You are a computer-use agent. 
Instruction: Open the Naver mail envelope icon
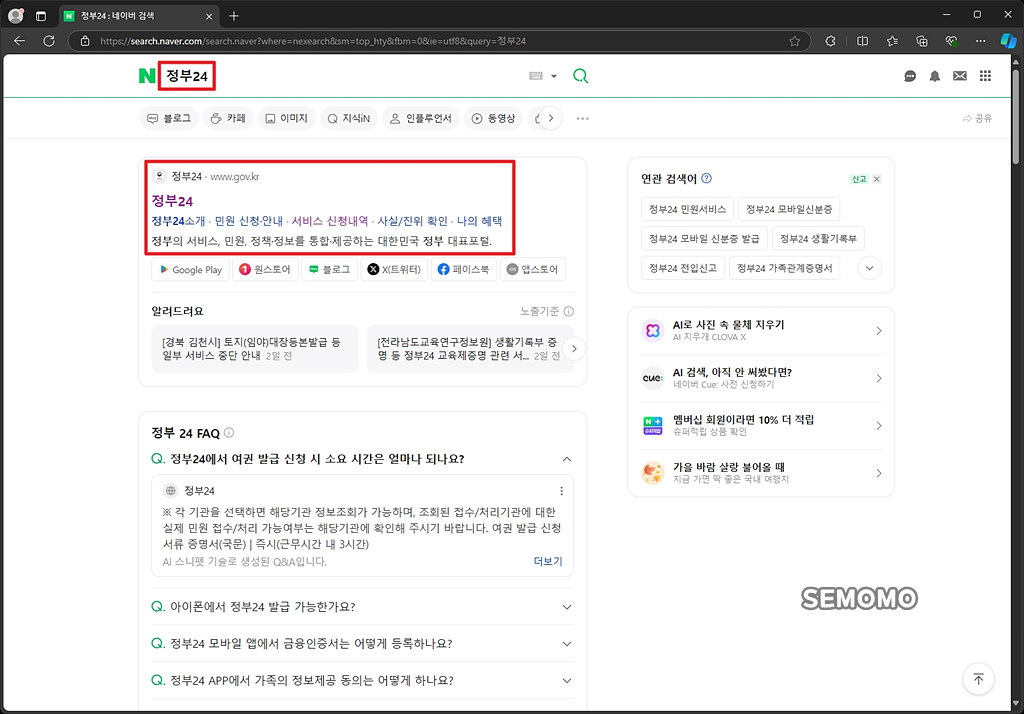[x=959, y=76]
